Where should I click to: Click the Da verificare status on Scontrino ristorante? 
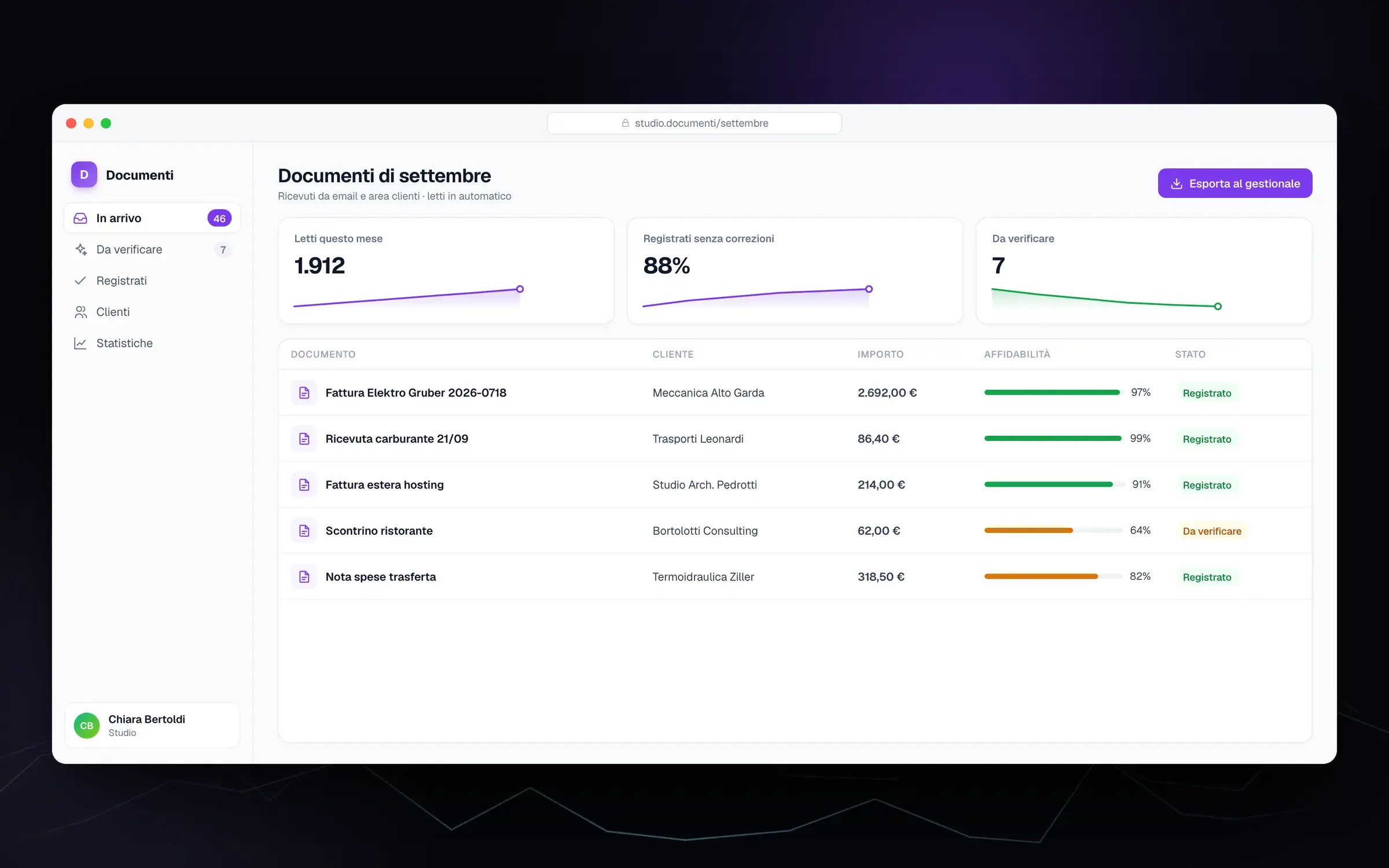pos(1212,531)
